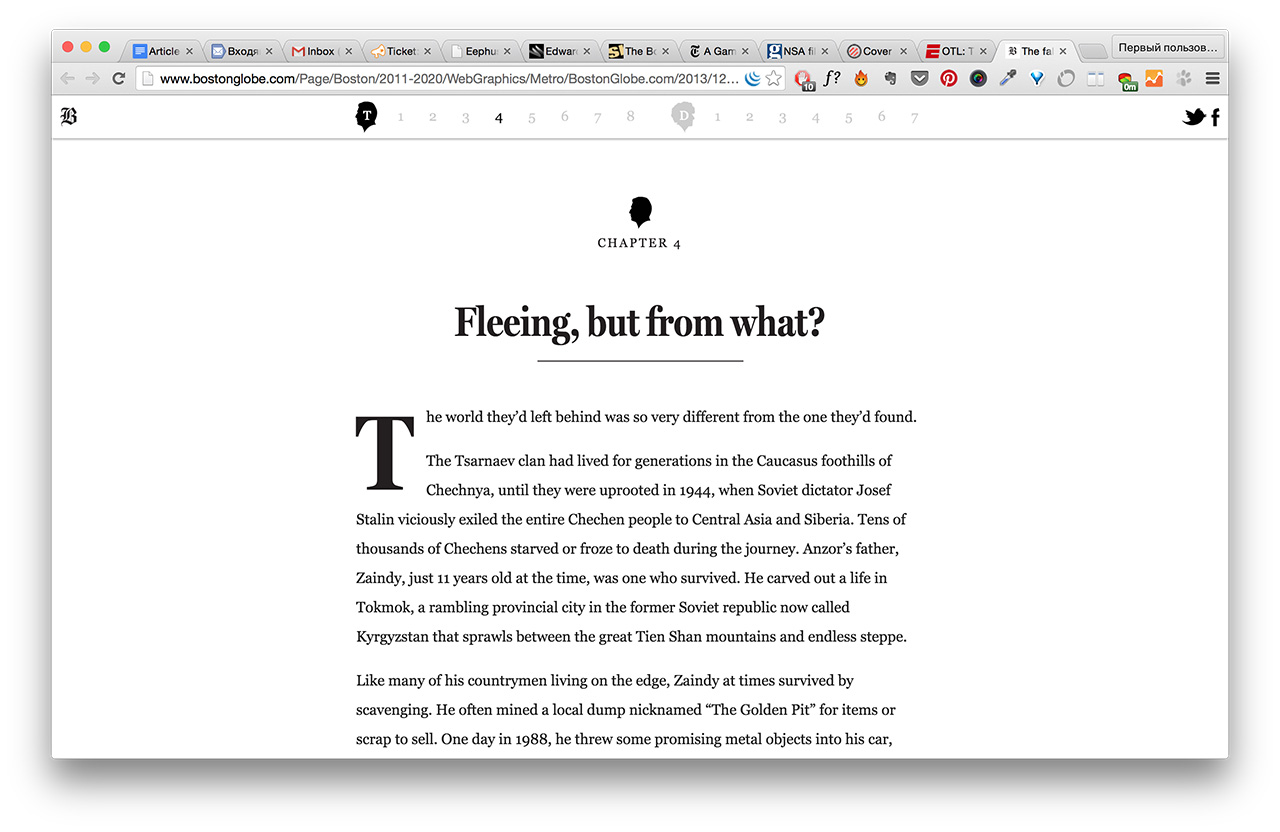This screenshot has height=832, width=1280.
Task: Close the Gmail Inbox tab
Action: coord(347,51)
